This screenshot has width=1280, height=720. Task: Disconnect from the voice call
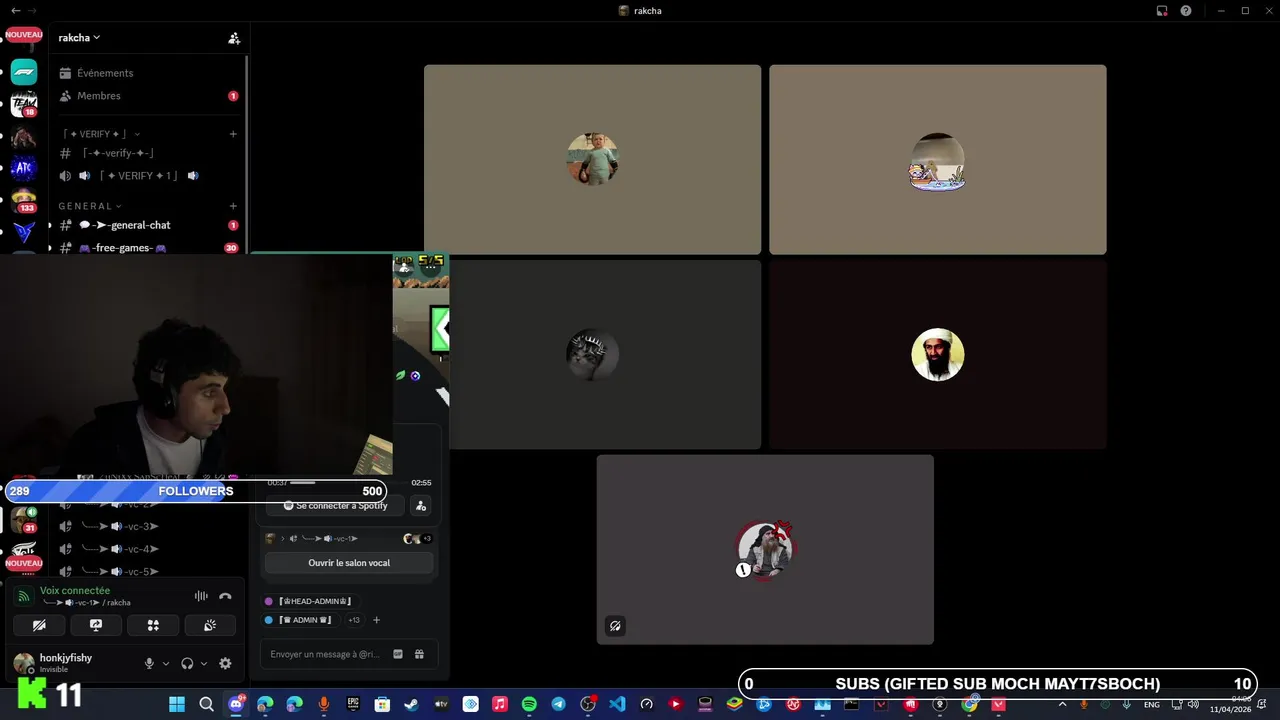click(x=225, y=596)
